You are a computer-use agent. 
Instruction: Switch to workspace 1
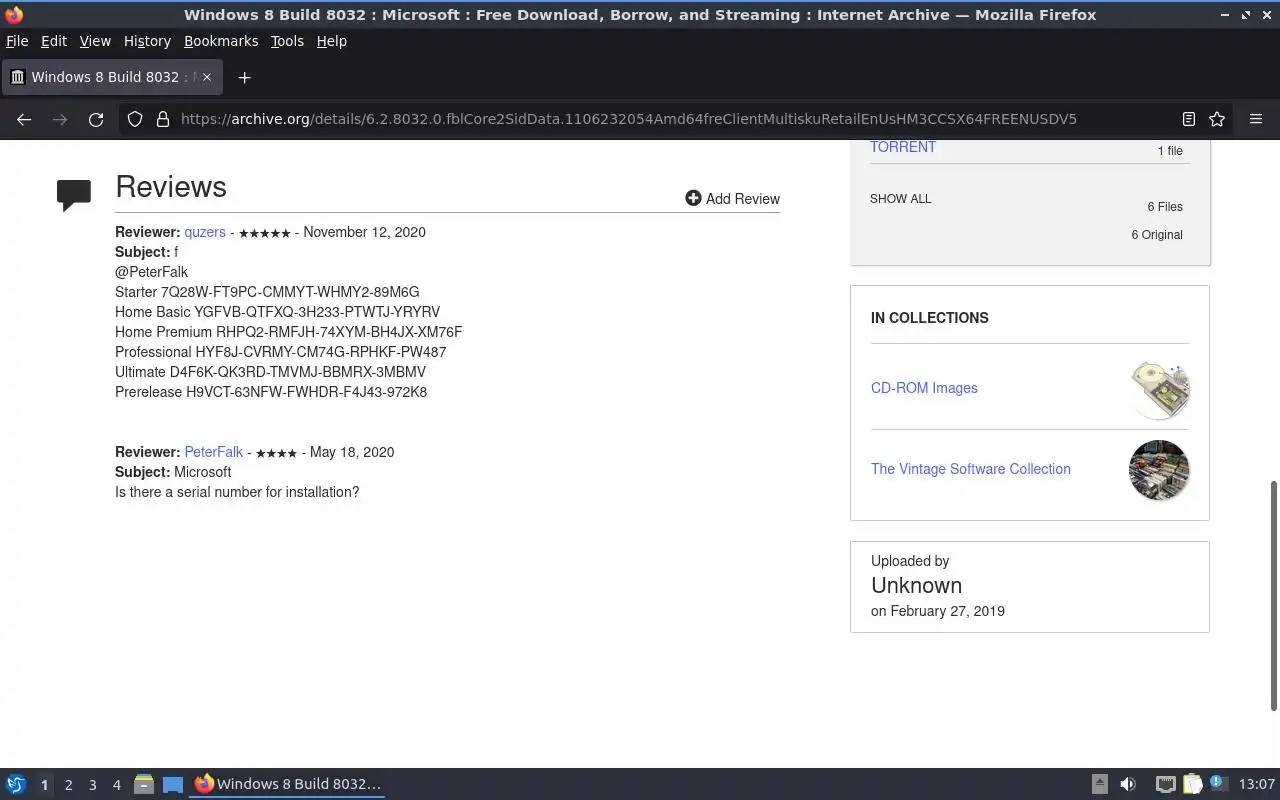pyautogui.click(x=44, y=785)
